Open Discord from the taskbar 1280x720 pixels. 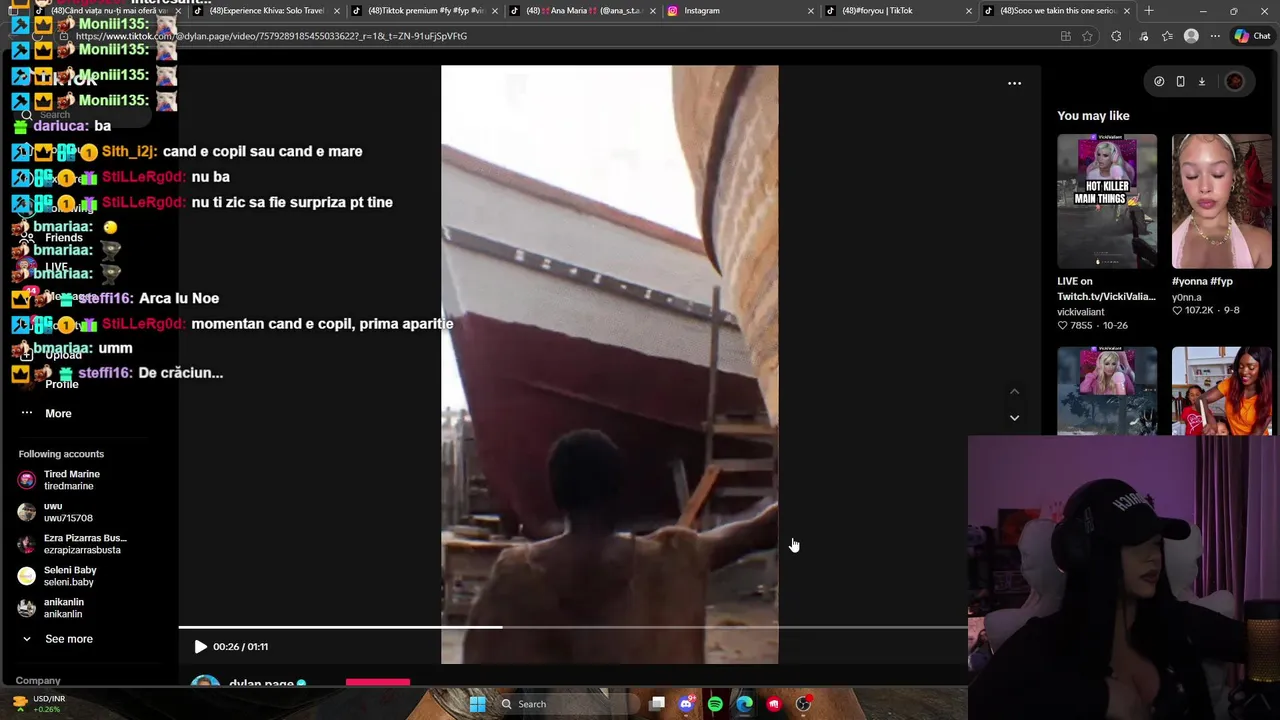pyautogui.click(x=686, y=705)
